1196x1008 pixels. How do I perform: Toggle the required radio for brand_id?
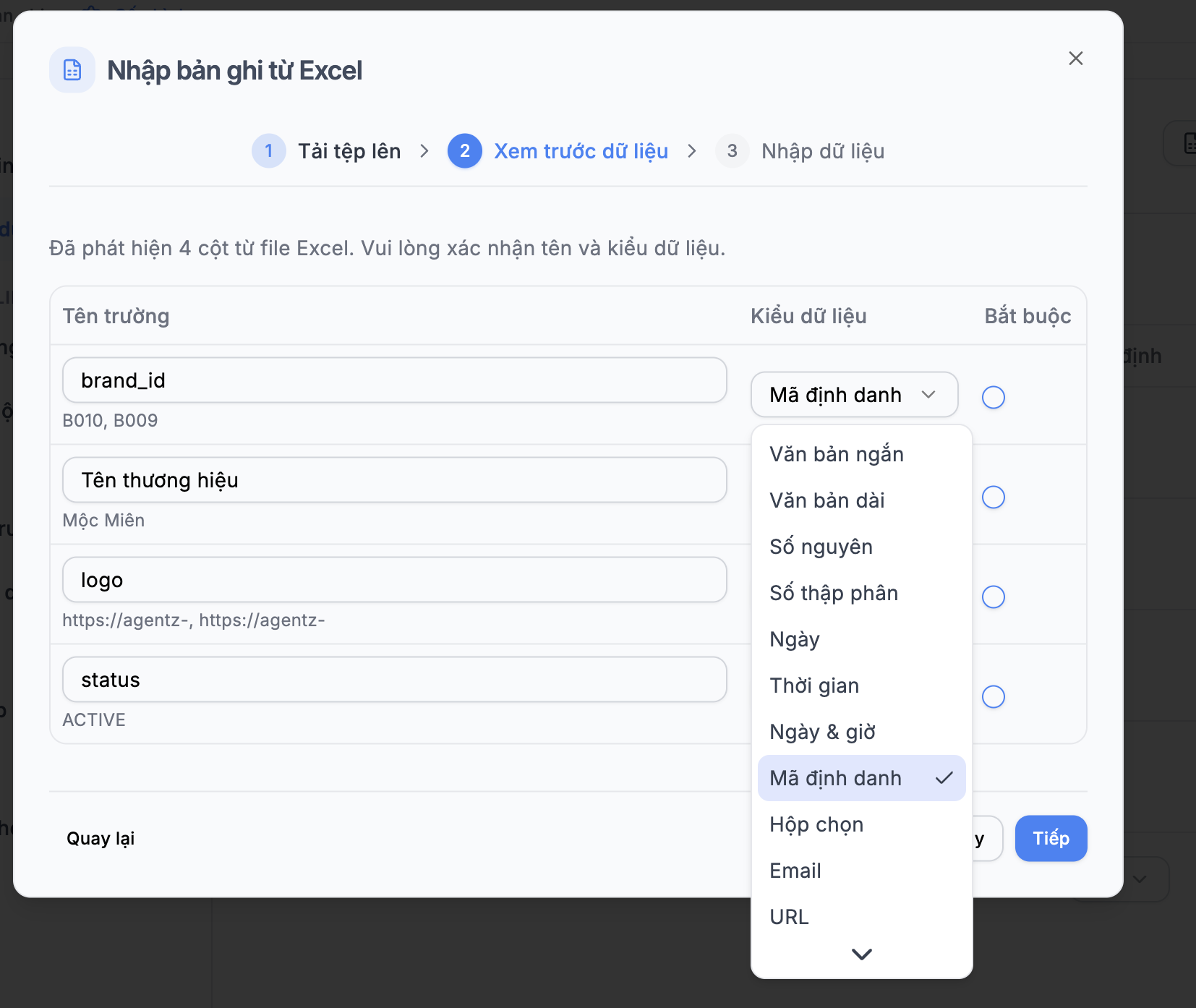tap(994, 397)
